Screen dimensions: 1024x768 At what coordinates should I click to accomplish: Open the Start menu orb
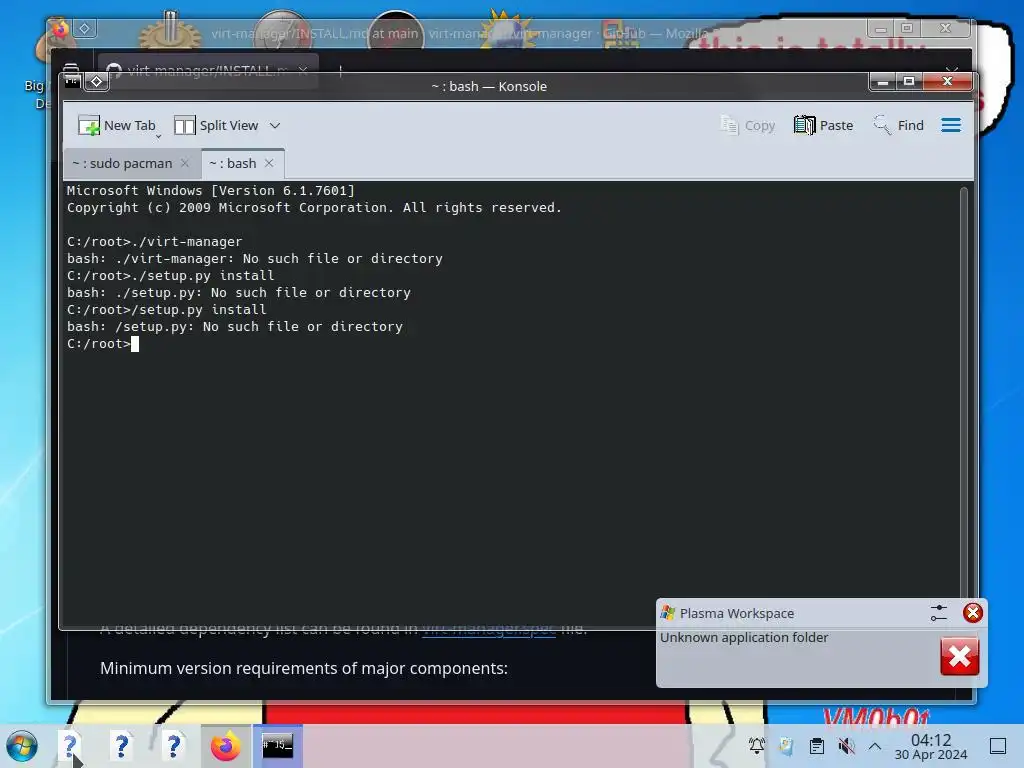(x=22, y=746)
